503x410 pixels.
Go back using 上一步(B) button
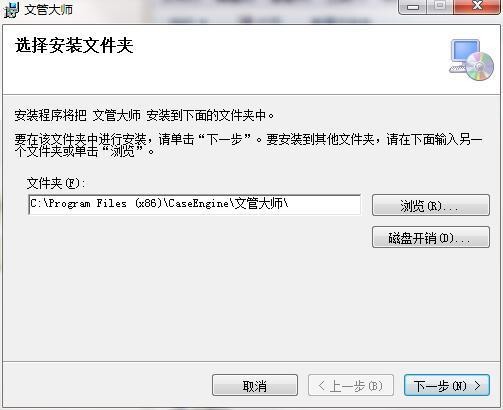pyautogui.click(x=351, y=385)
